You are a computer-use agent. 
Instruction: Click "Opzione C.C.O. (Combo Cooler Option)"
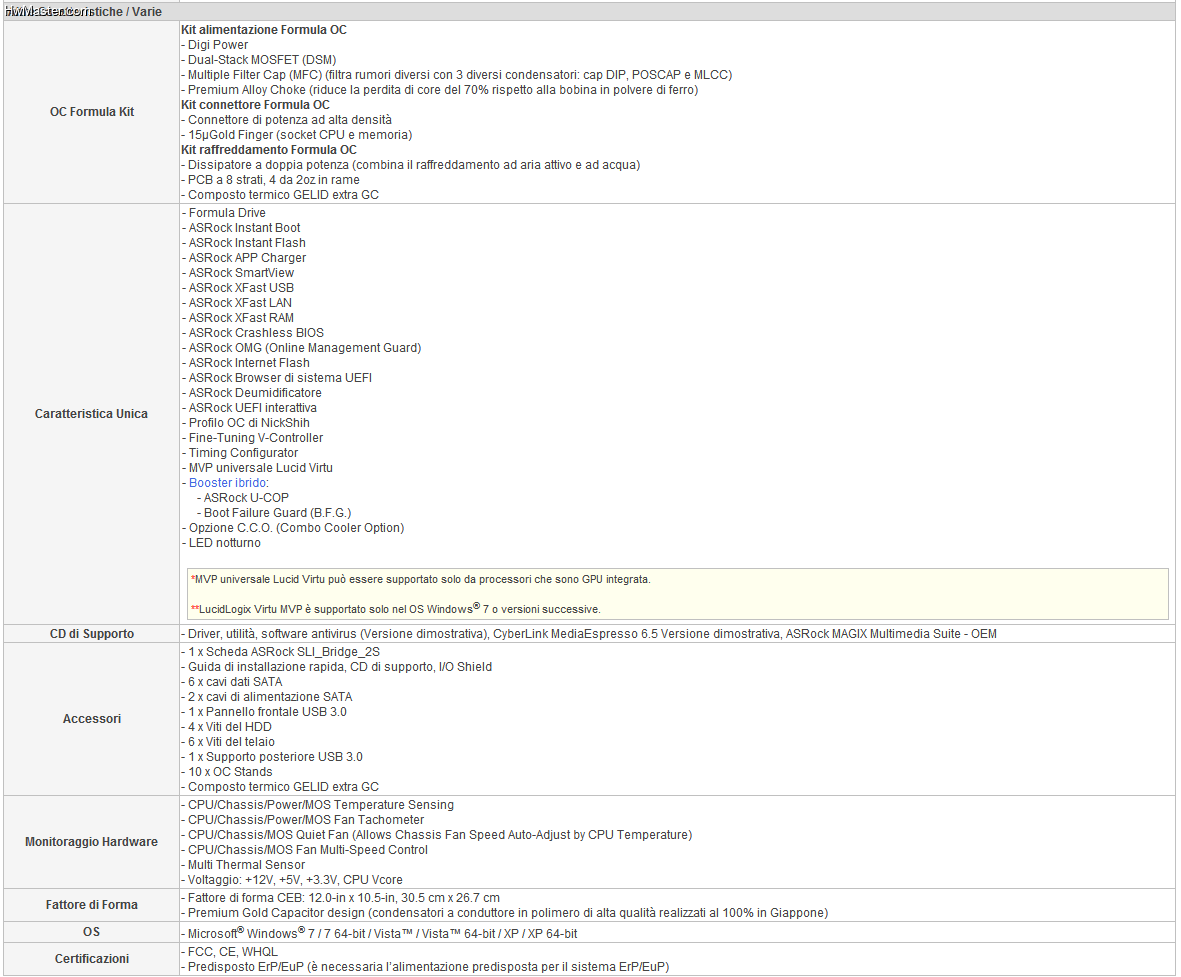[x=293, y=529]
